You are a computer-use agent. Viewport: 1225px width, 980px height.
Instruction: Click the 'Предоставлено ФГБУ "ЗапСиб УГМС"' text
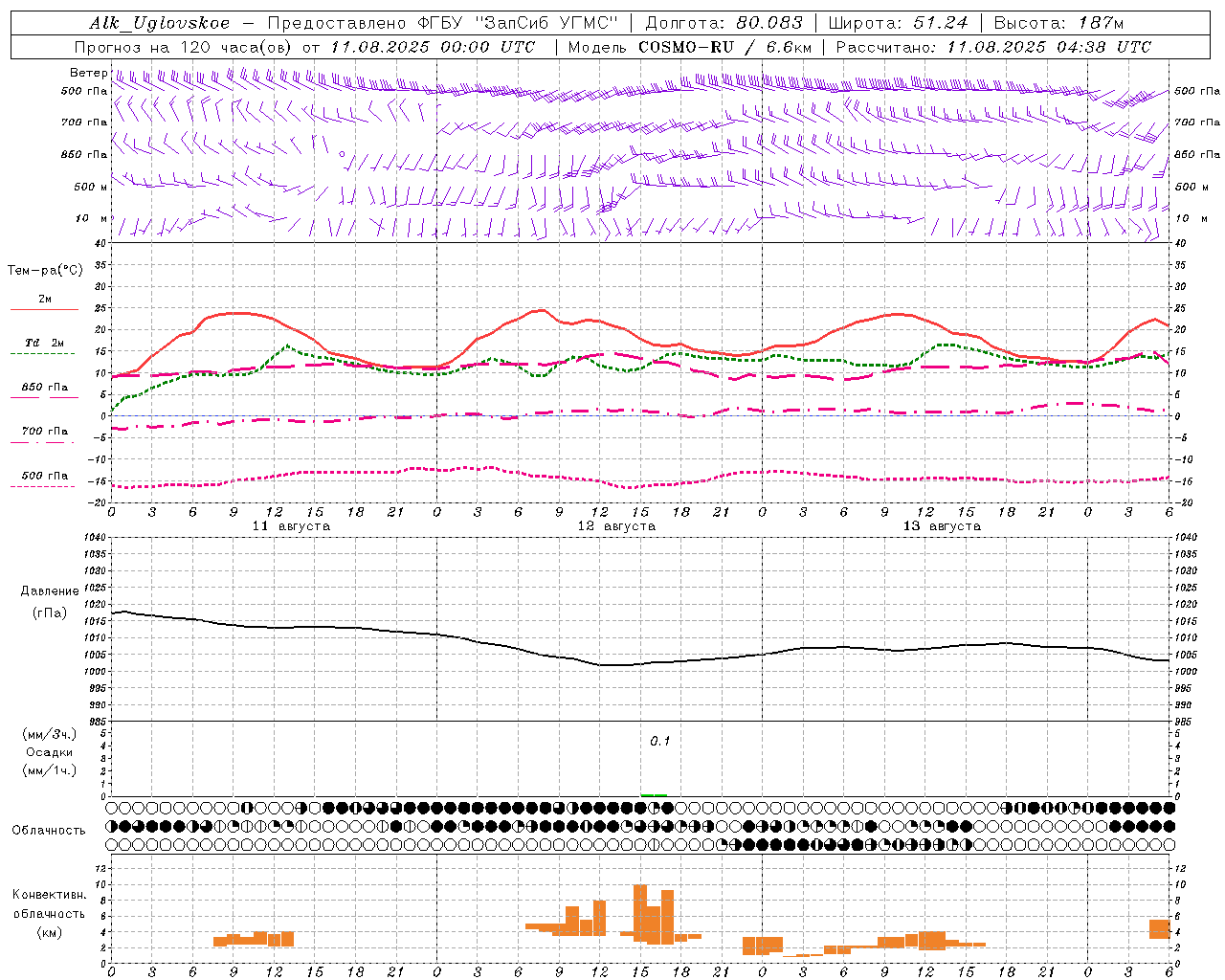point(443,23)
